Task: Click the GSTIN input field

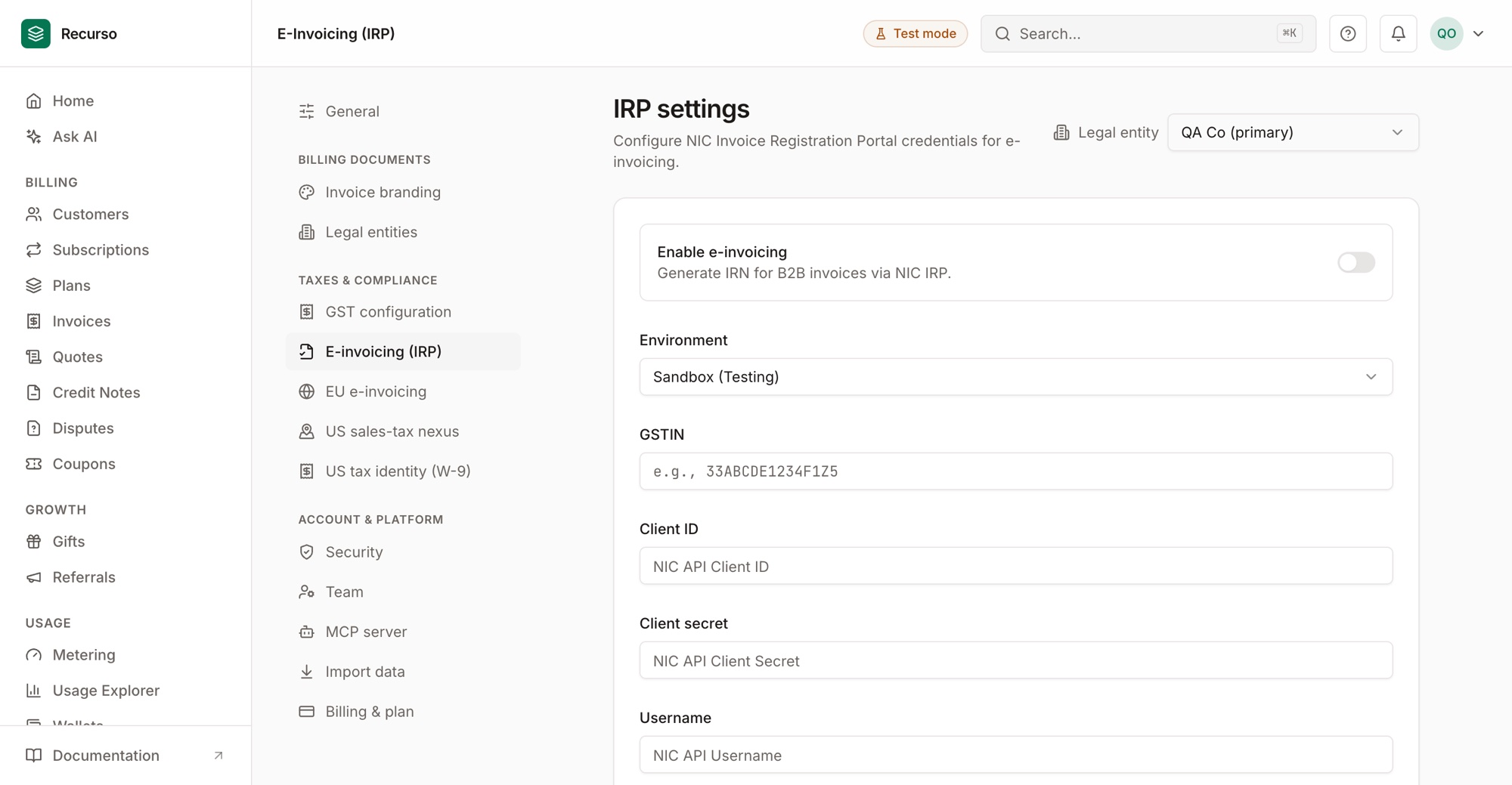Action: pos(1015,471)
